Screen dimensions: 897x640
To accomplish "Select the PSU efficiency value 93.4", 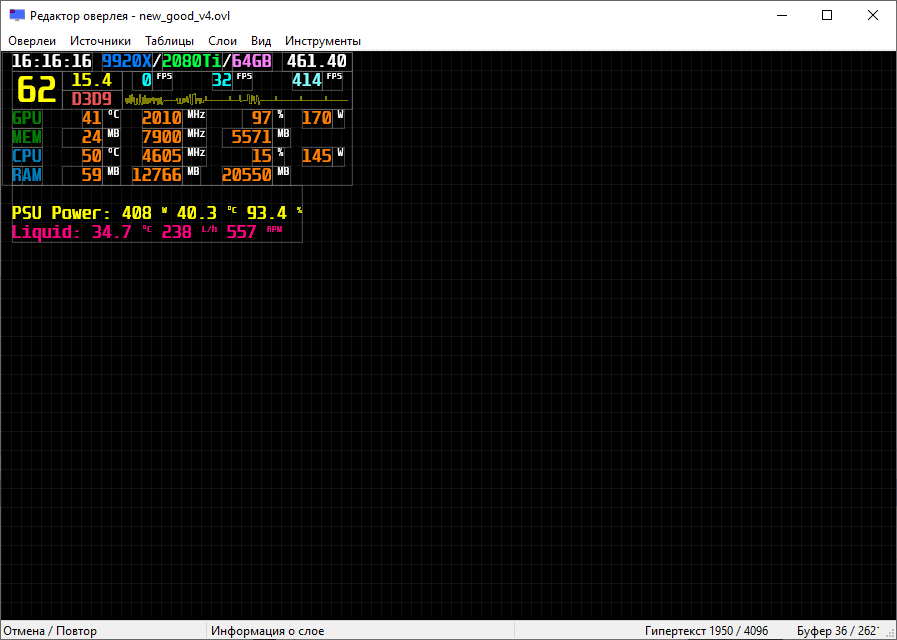I will (x=267, y=213).
